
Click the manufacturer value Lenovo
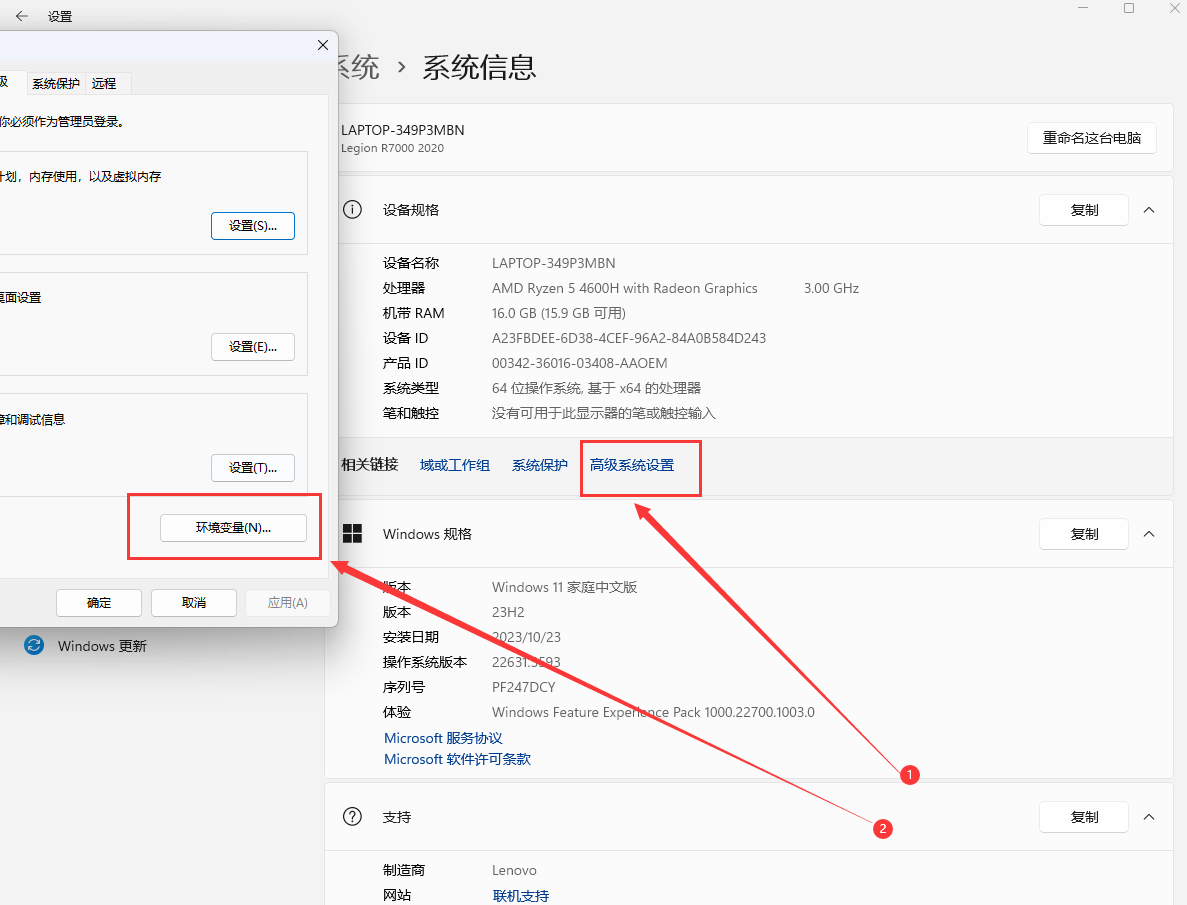pyautogui.click(x=514, y=870)
